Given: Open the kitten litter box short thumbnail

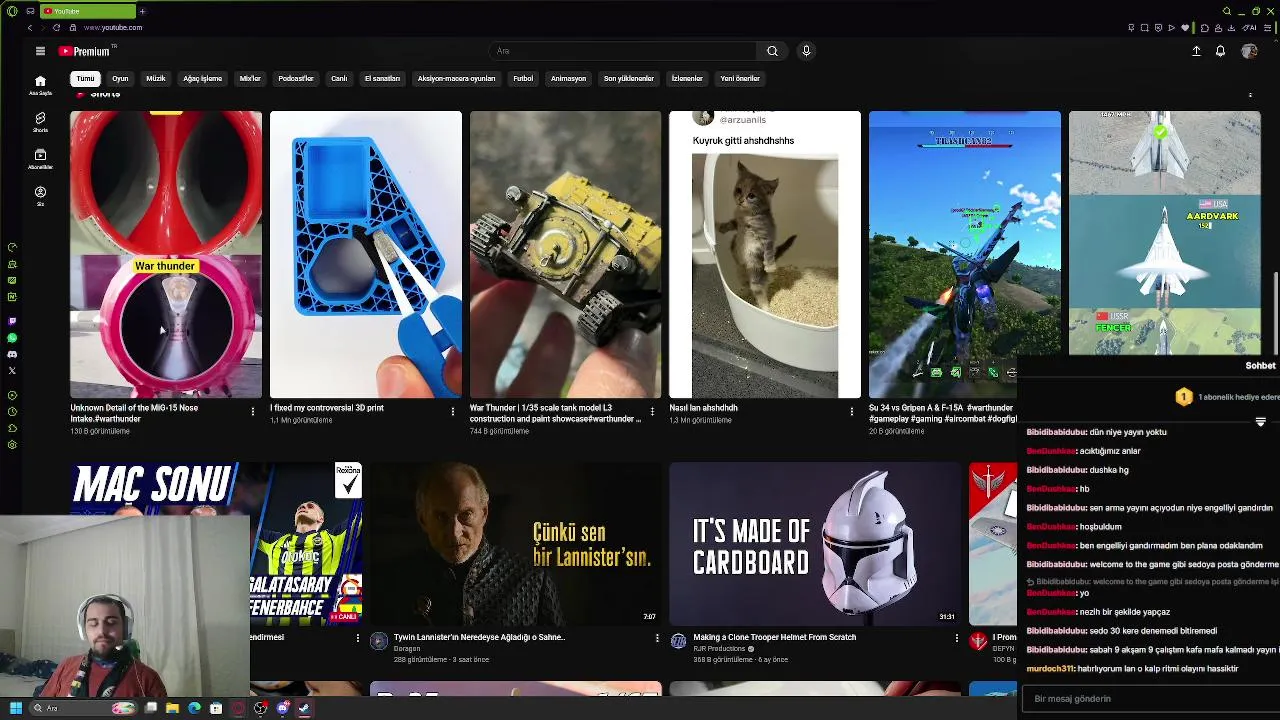Looking at the screenshot, I should point(765,254).
